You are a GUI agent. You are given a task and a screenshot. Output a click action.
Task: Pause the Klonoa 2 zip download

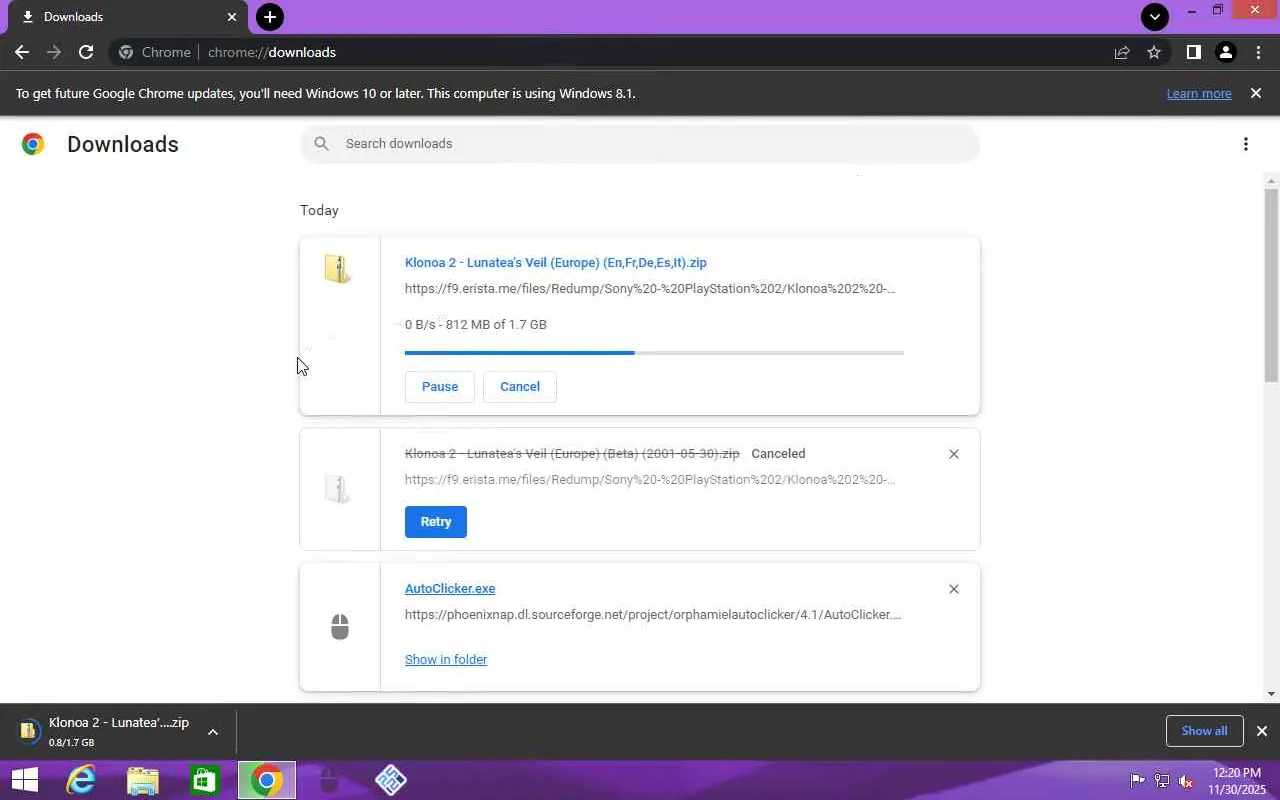pos(440,387)
